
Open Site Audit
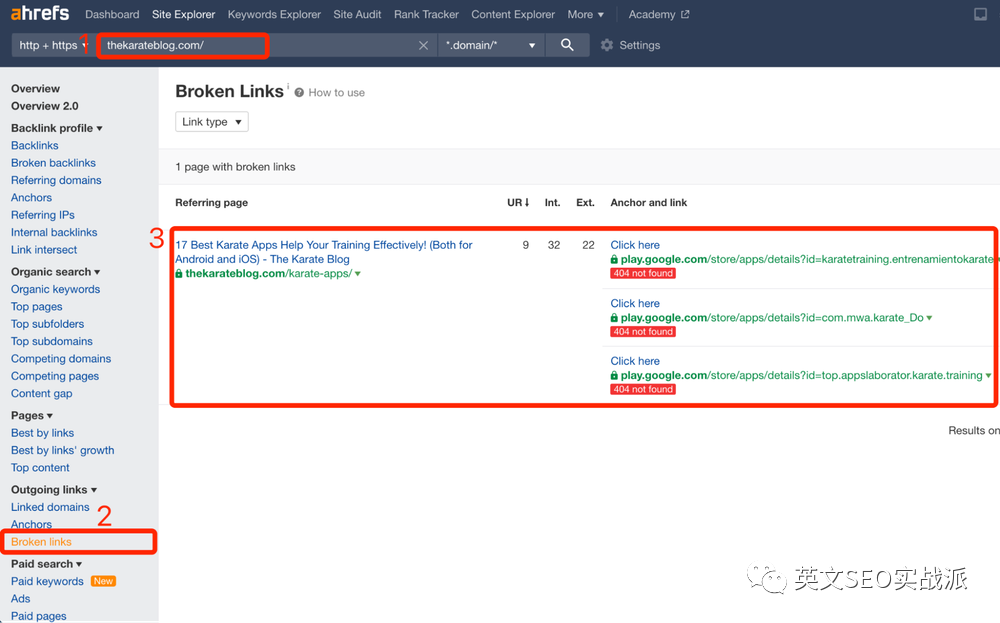tap(357, 14)
